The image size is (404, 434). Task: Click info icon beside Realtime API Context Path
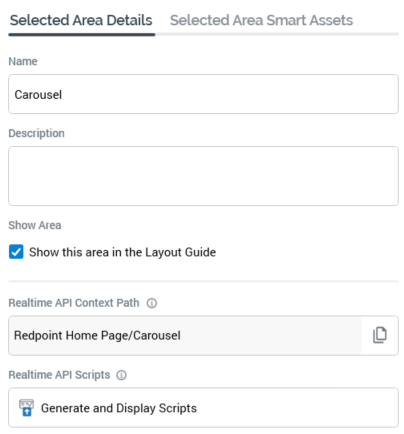(x=152, y=303)
